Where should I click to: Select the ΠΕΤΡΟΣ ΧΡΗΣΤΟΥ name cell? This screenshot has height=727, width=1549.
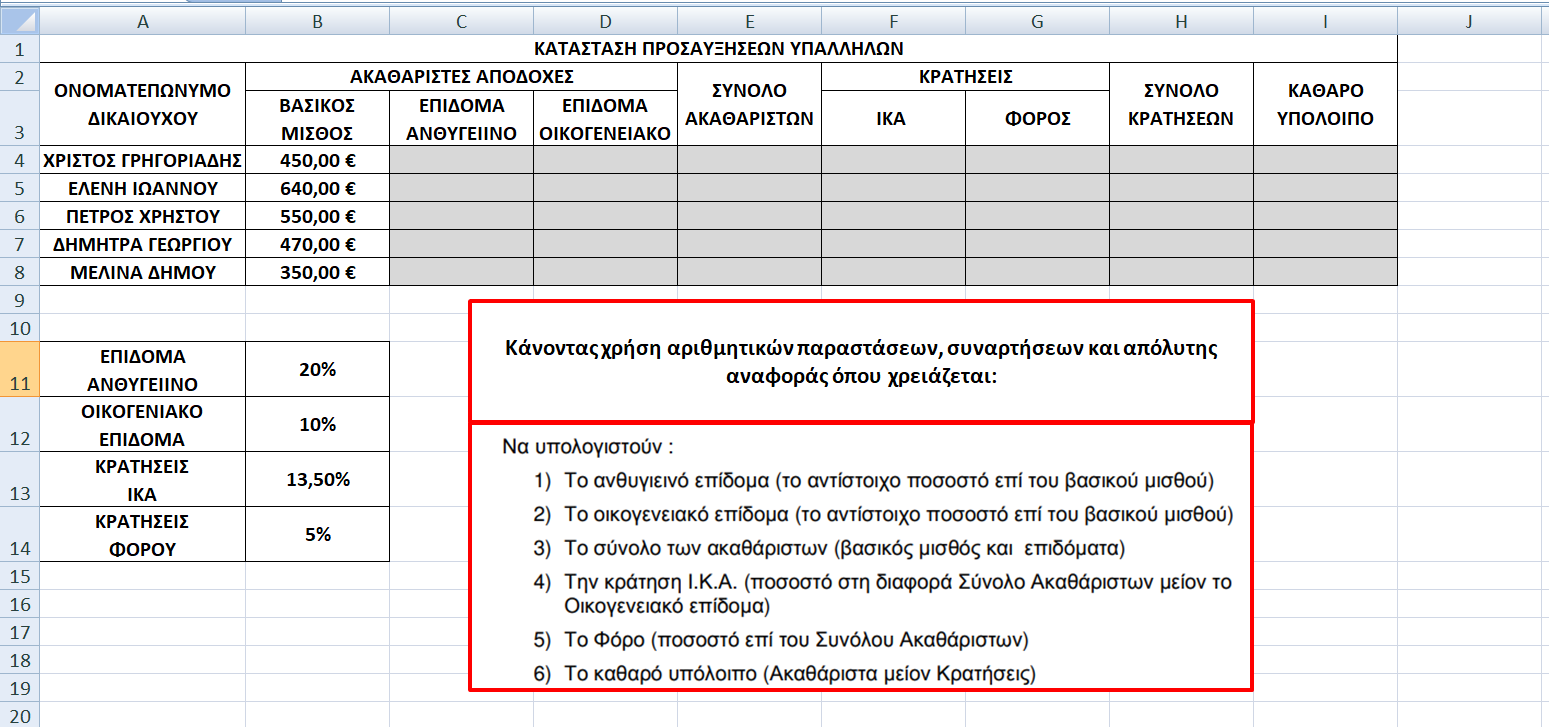(143, 216)
